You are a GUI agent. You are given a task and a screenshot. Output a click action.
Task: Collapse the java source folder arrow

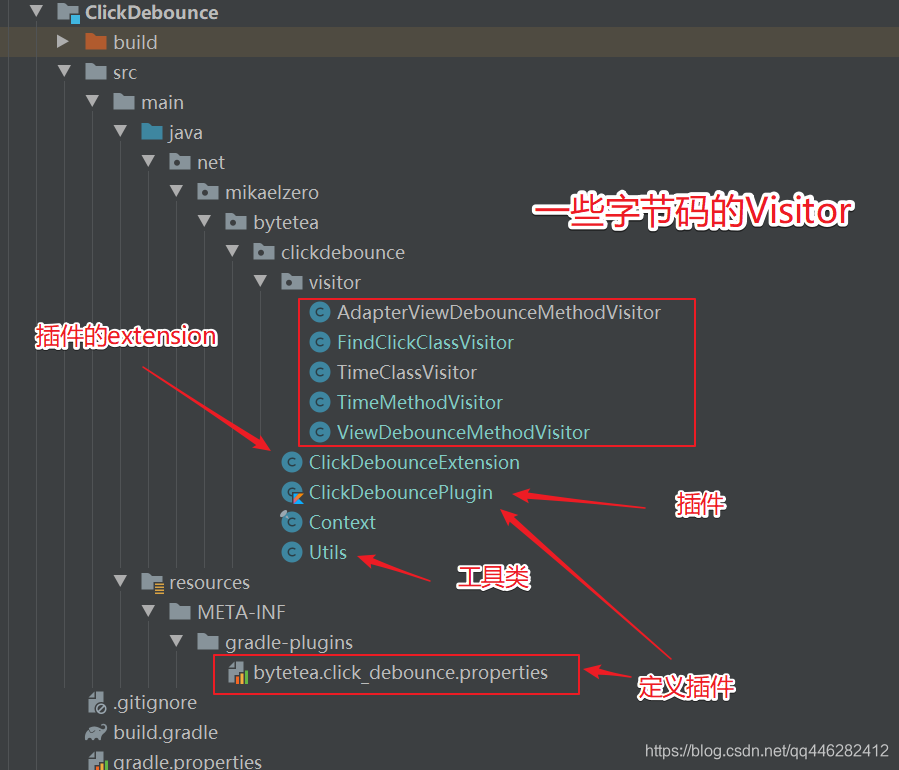pyautogui.click(x=120, y=131)
